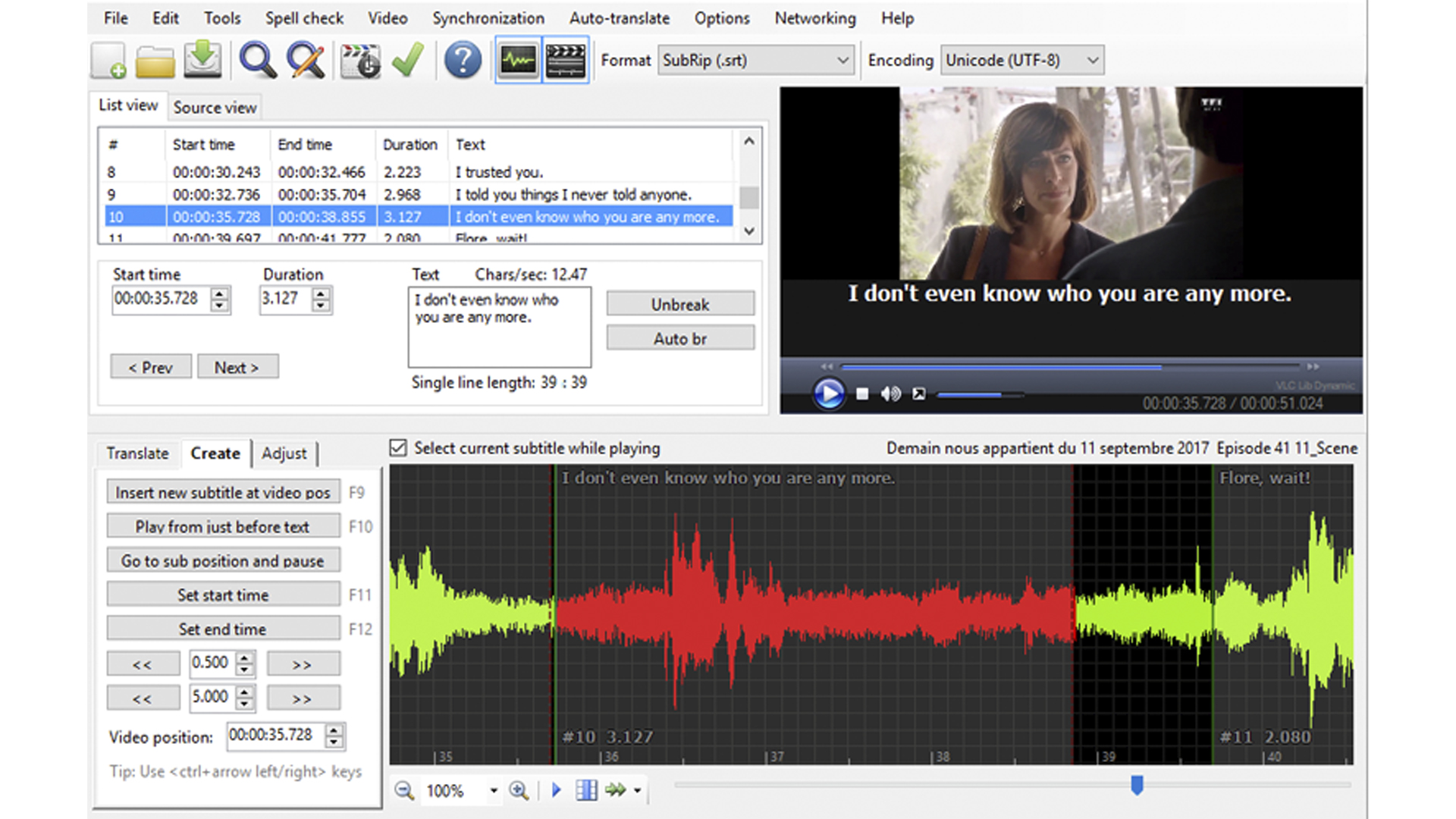Open the Replace tool icon
Image resolution: width=1456 pixels, height=819 pixels.
point(306,61)
